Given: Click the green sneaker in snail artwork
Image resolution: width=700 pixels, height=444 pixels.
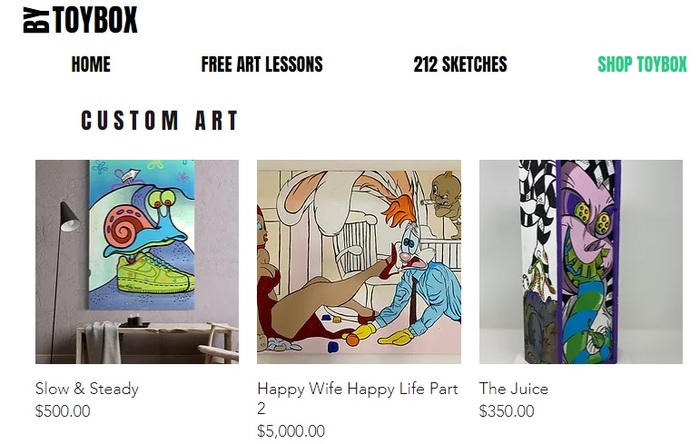Looking at the screenshot, I should coord(155,274).
